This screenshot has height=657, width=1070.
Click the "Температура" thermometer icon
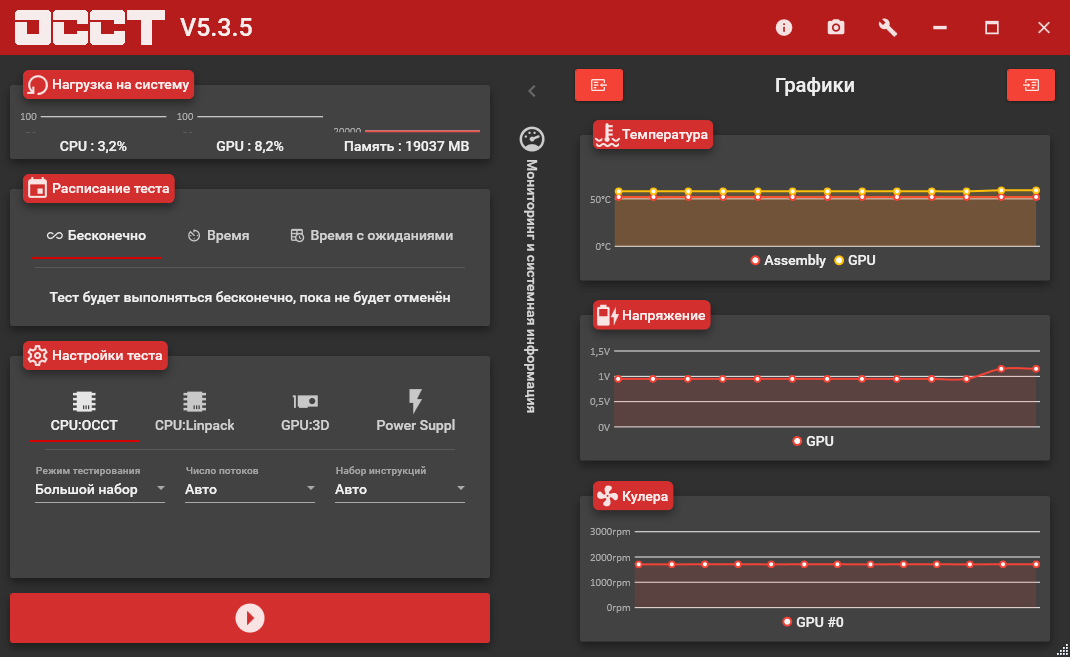tap(607, 134)
